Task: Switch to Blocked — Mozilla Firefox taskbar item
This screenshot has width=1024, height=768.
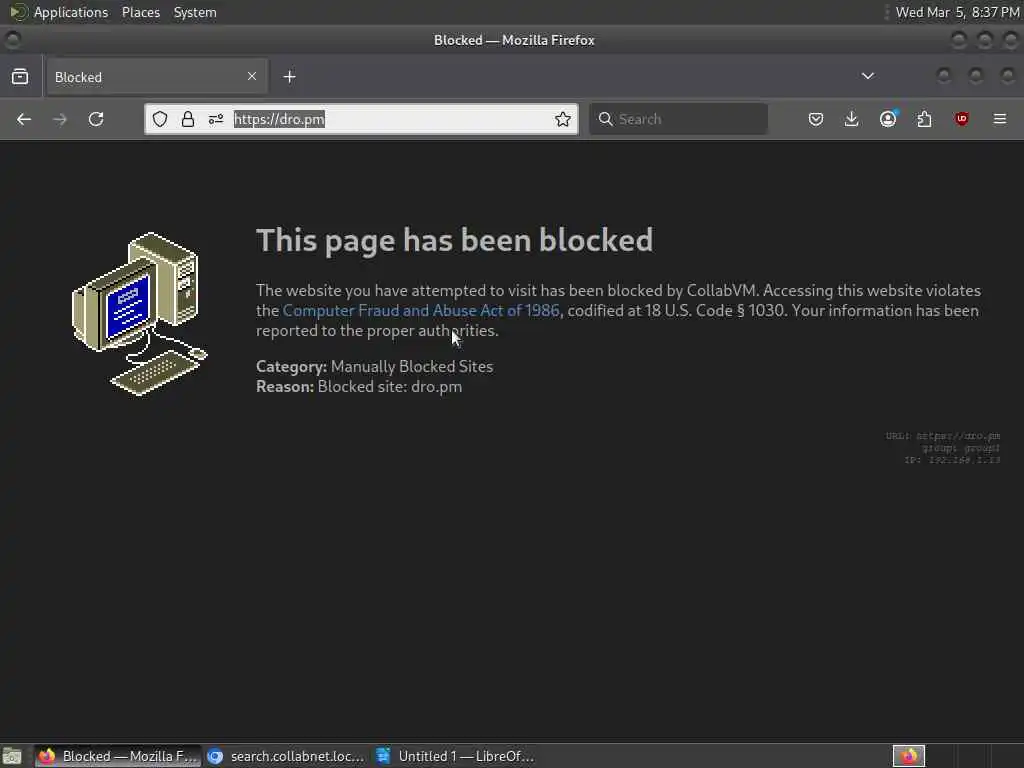Action: pos(118,756)
